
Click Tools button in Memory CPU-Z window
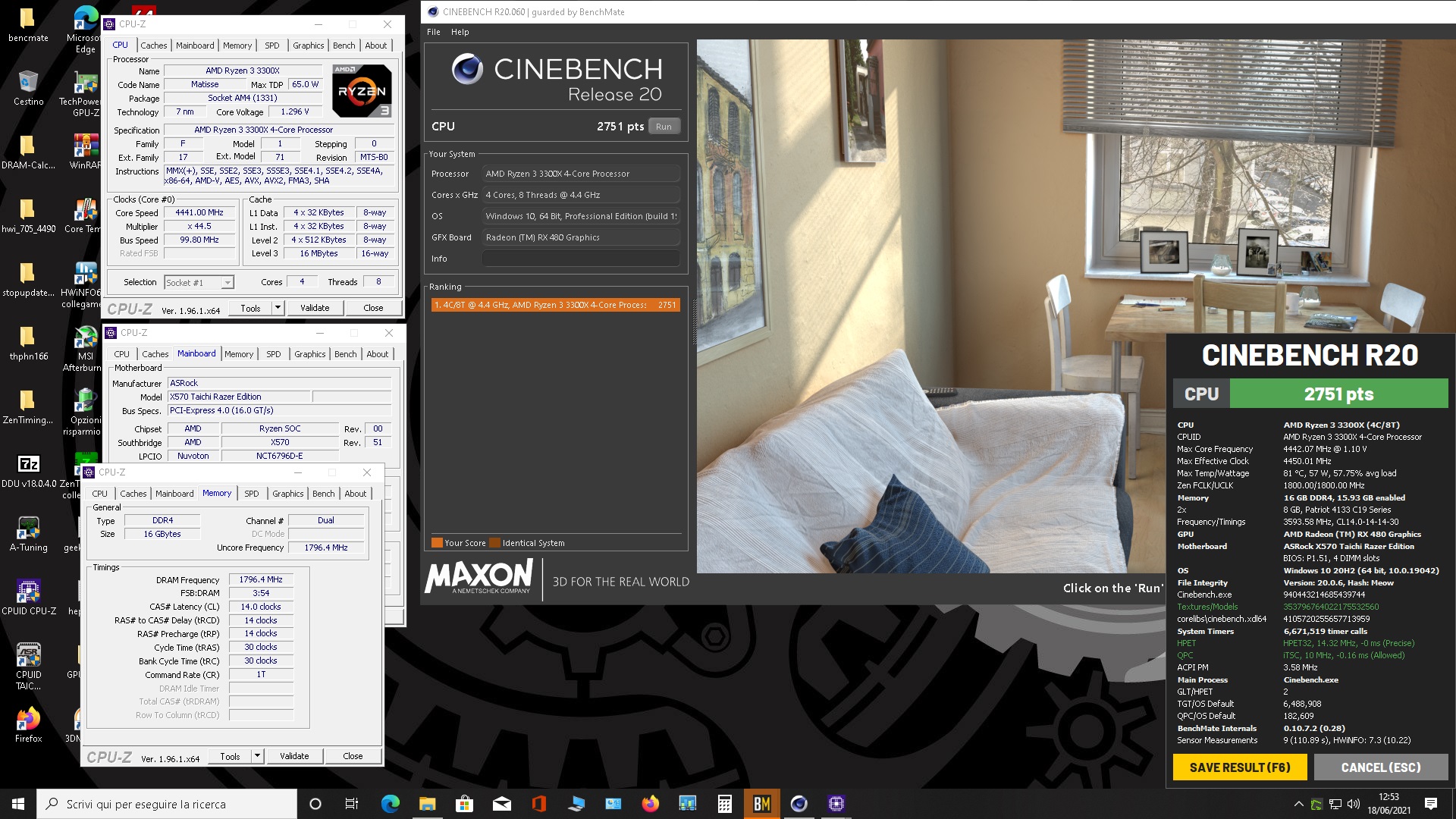pos(230,756)
